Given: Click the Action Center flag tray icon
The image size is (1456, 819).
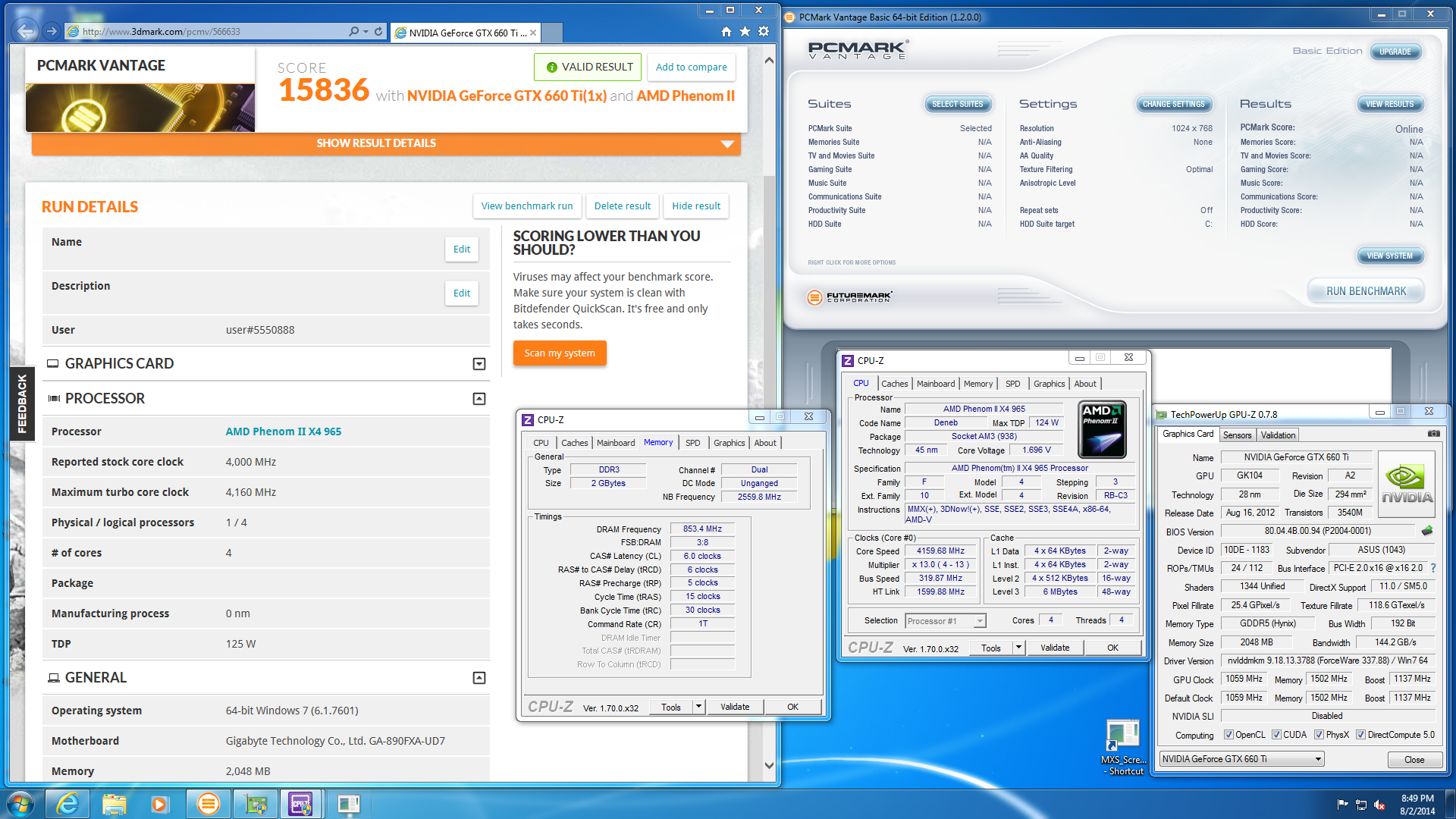Looking at the screenshot, I should click(1343, 804).
